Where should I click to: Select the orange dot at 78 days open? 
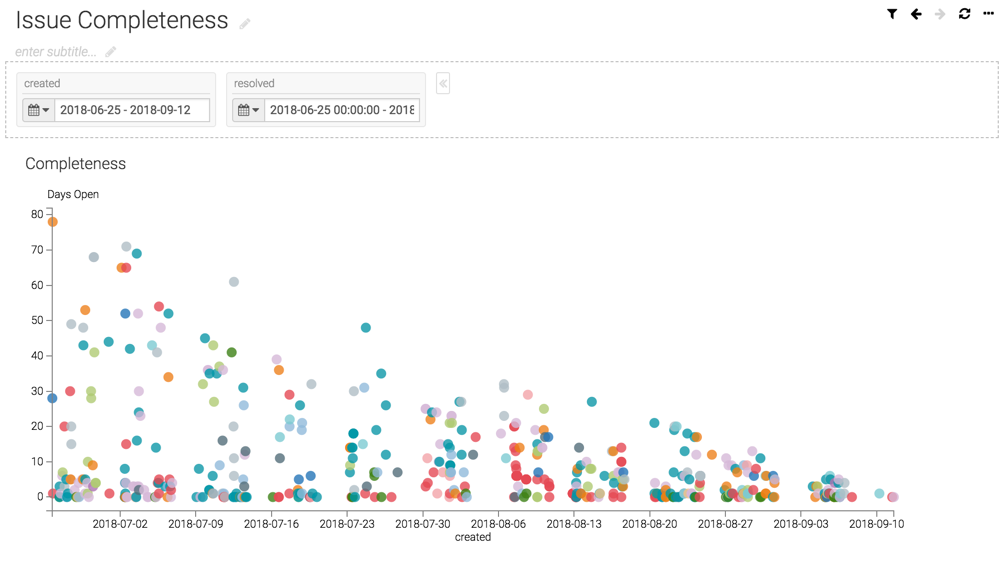[x=53, y=222]
